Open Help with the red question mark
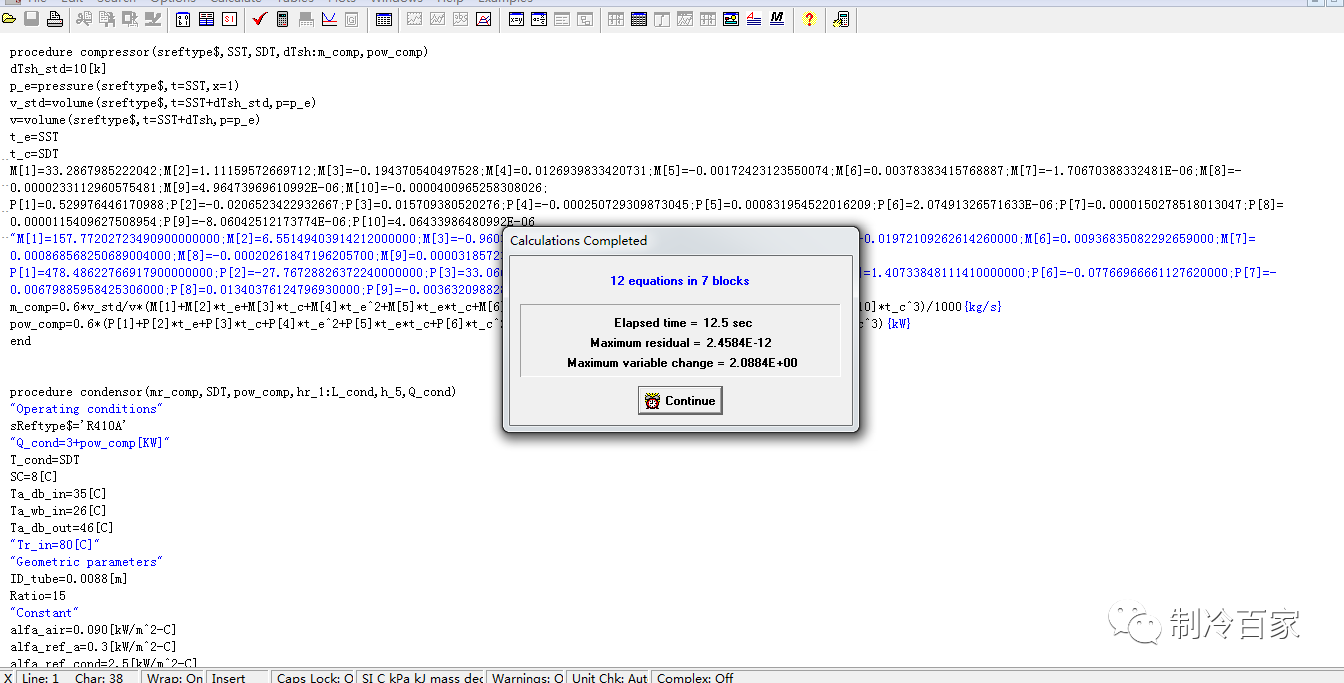The image size is (1344, 683). [809, 19]
